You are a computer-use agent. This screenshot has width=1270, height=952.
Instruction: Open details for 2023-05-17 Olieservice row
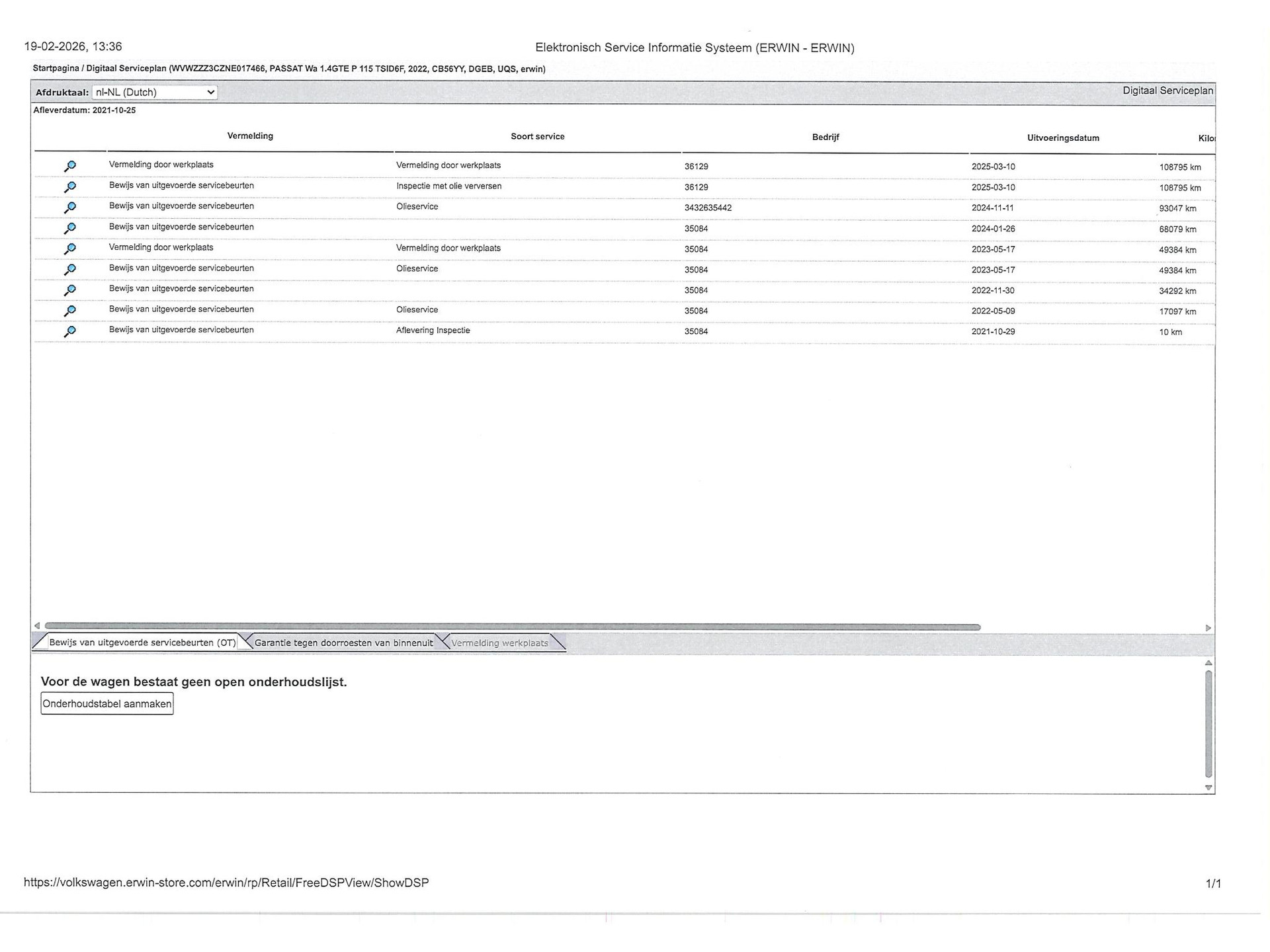coord(69,269)
